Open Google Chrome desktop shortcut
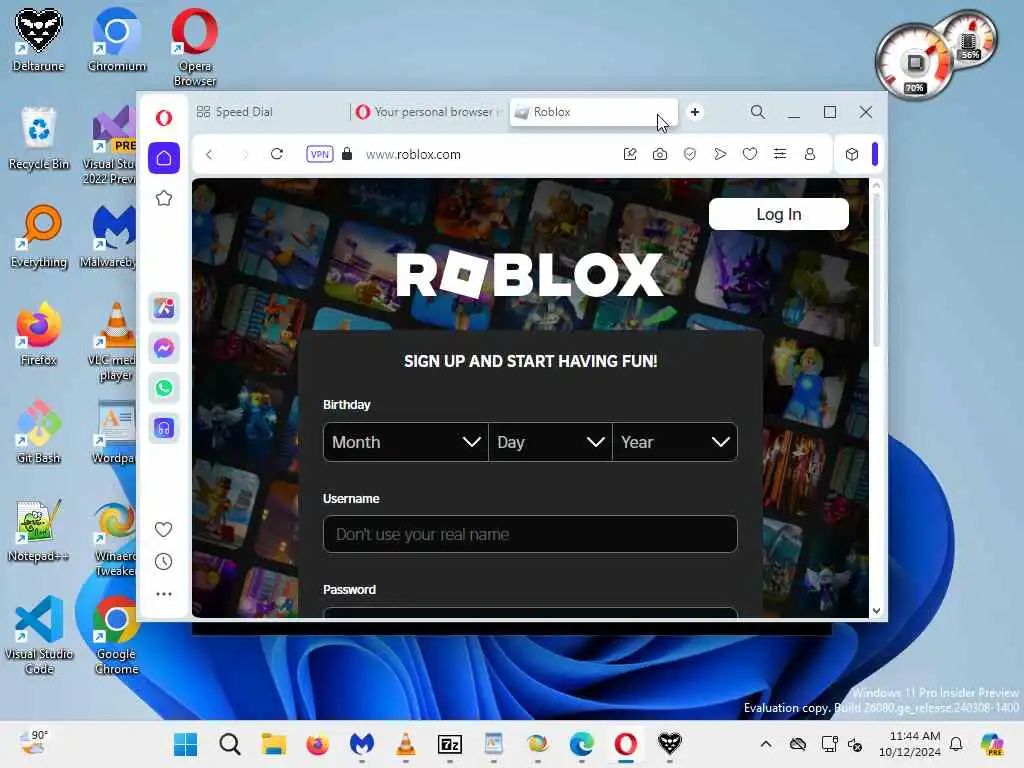 [116, 635]
